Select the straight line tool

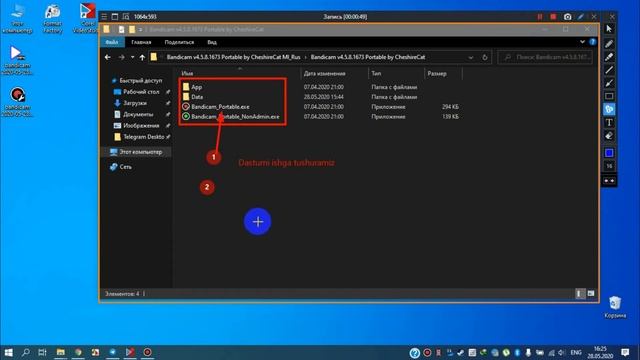pyautogui.click(x=609, y=70)
